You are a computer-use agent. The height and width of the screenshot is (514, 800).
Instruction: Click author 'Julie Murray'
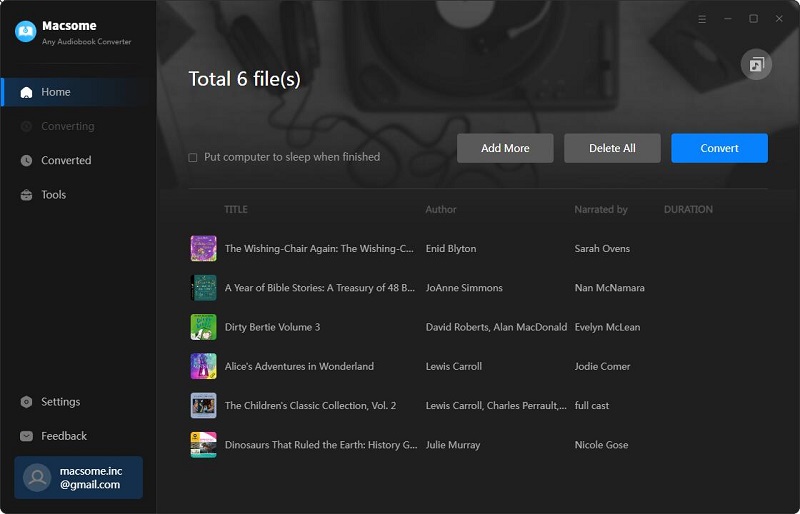click(x=453, y=445)
